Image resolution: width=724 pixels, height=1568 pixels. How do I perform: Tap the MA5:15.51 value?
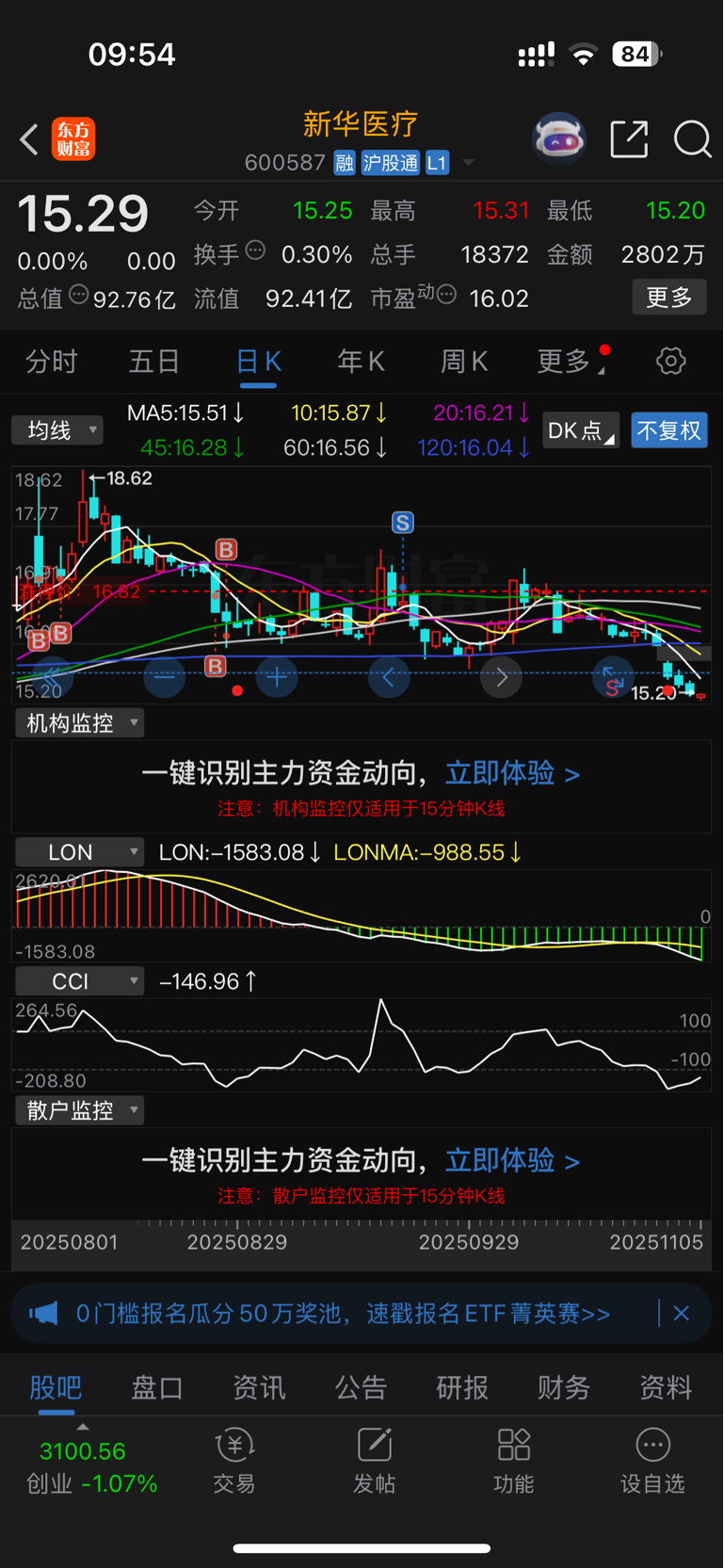[x=185, y=412]
